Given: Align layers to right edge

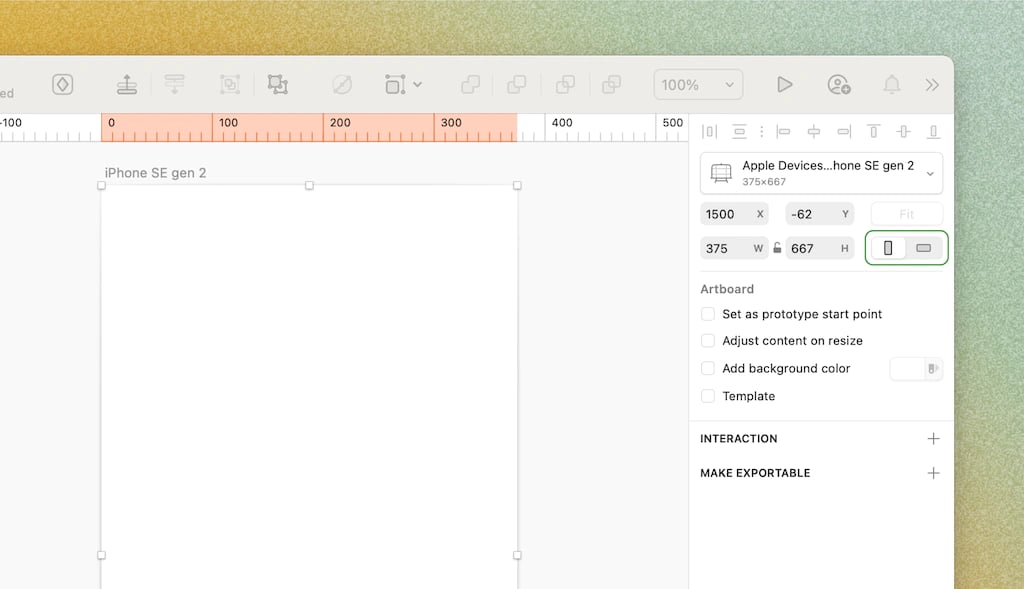Looking at the screenshot, I should point(844,132).
